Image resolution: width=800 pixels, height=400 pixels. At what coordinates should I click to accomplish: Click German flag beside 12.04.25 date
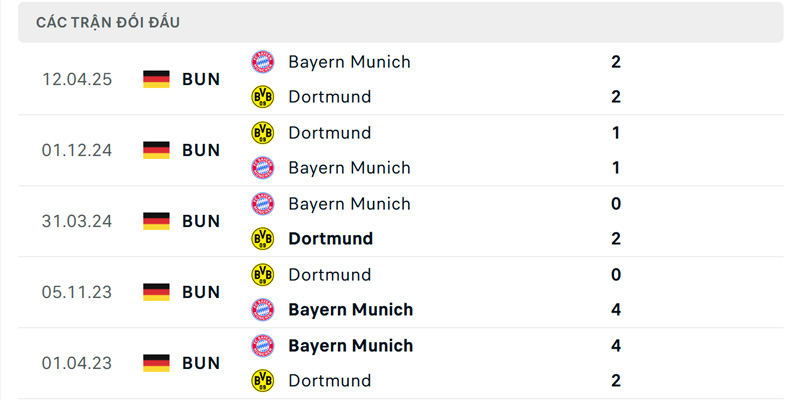(156, 79)
